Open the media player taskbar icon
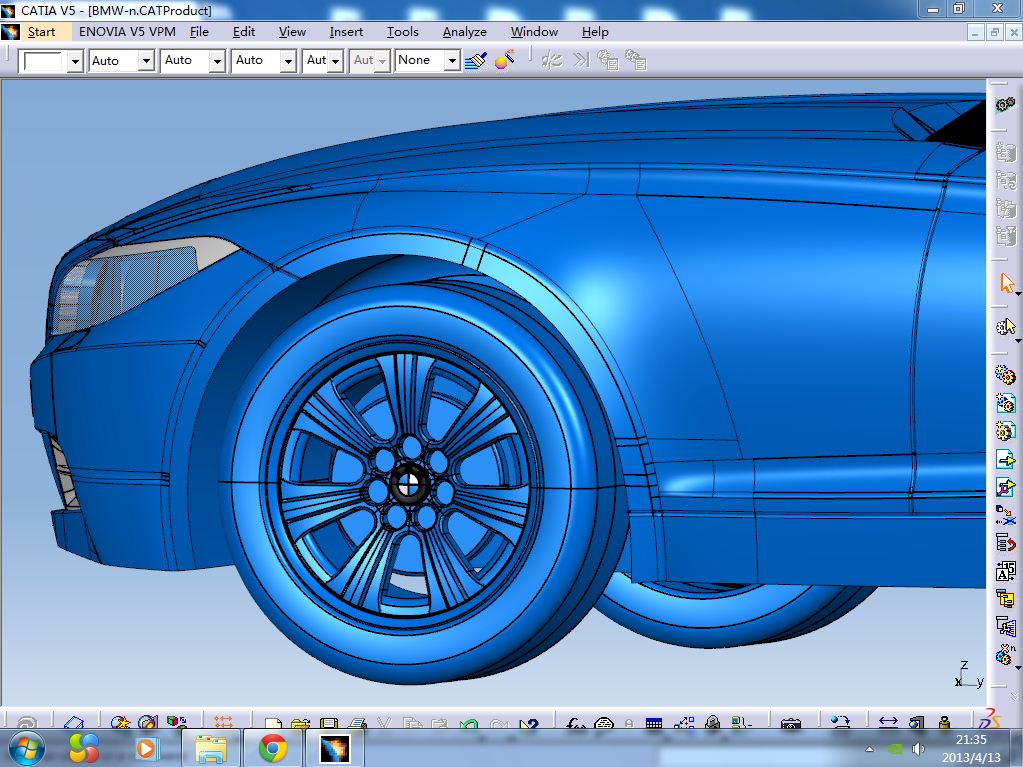1023x767 pixels. (x=145, y=748)
